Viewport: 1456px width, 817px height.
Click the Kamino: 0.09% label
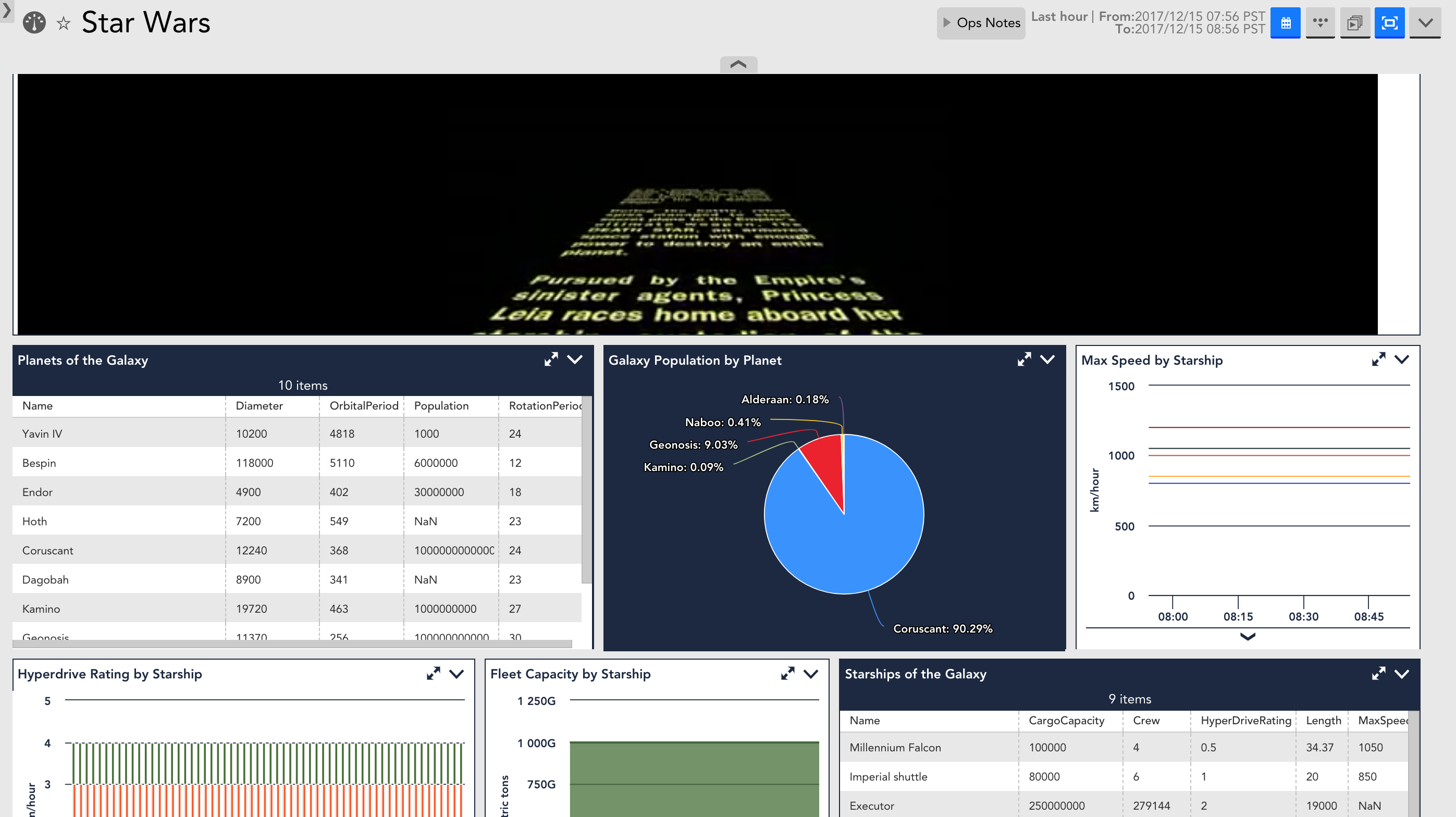pyautogui.click(x=683, y=467)
